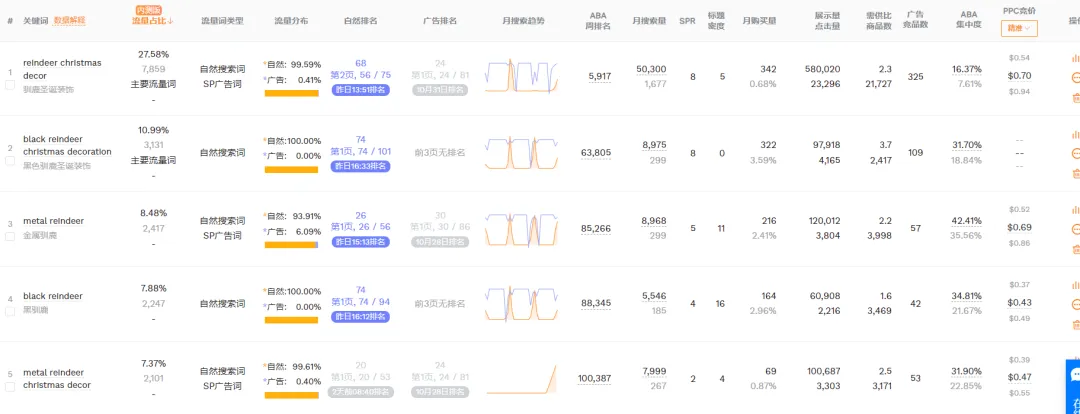The image size is (1080, 414).
Task: Click the bar chart icon for metal reindeer row
Action: click(x=1076, y=209)
